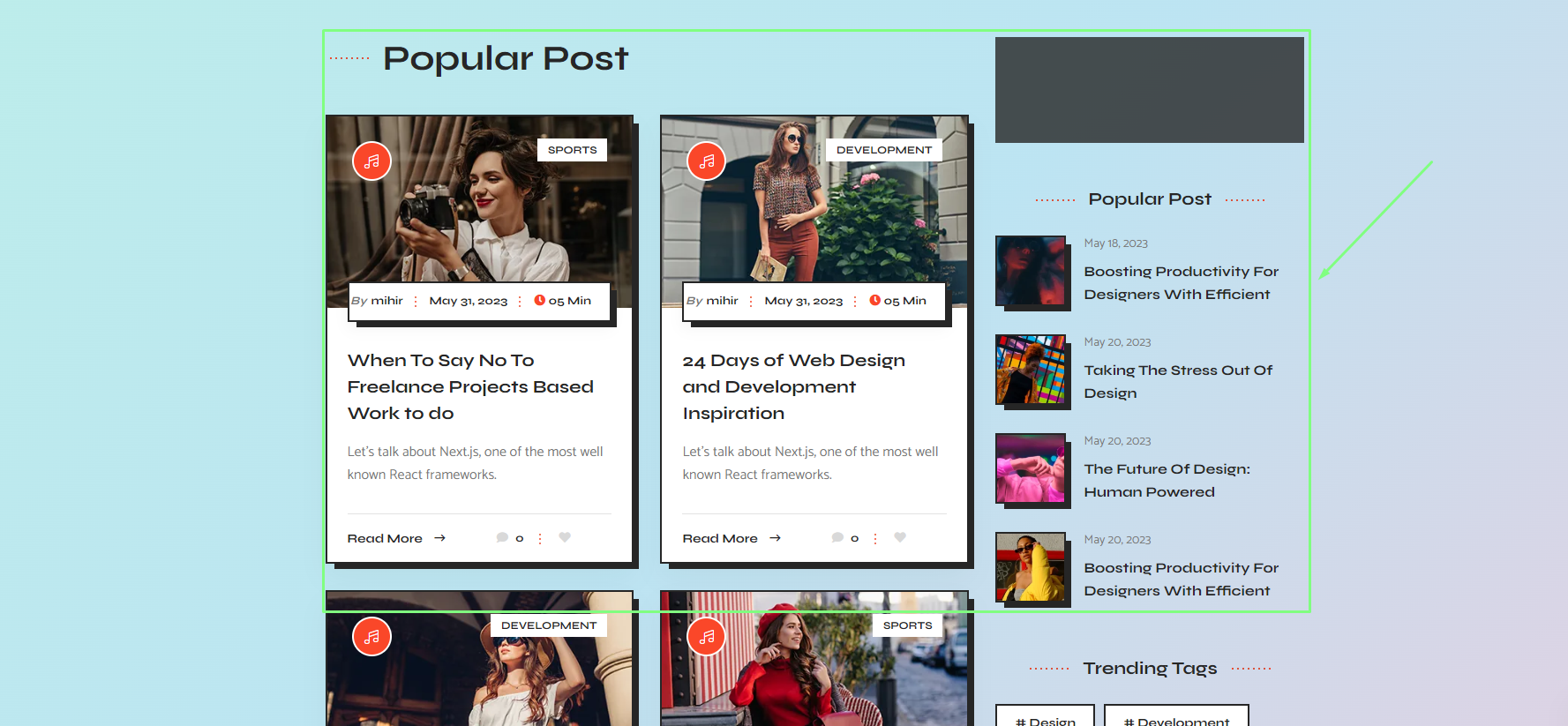Image resolution: width=1568 pixels, height=726 pixels.
Task: Select the '# Design' trending tag
Action: click(x=1045, y=715)
